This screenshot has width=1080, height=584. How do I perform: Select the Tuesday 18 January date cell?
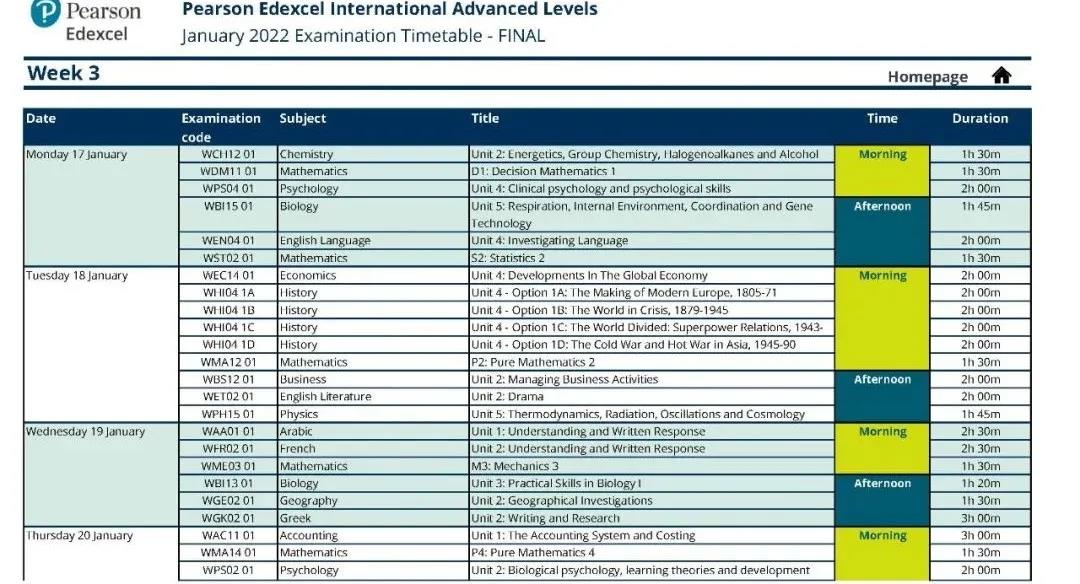(x=101, y=344)
